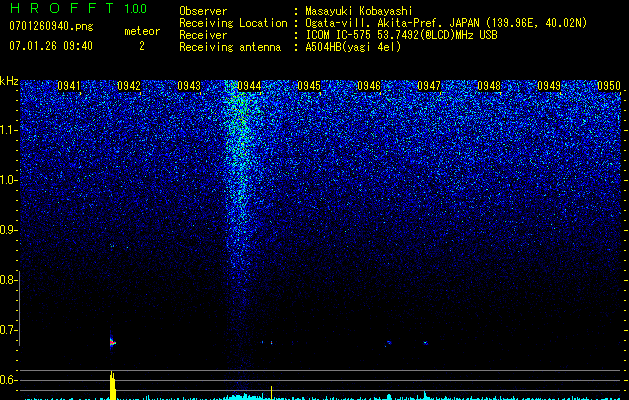
Task: Click the 0942 time marker
Action: [129, 86]
